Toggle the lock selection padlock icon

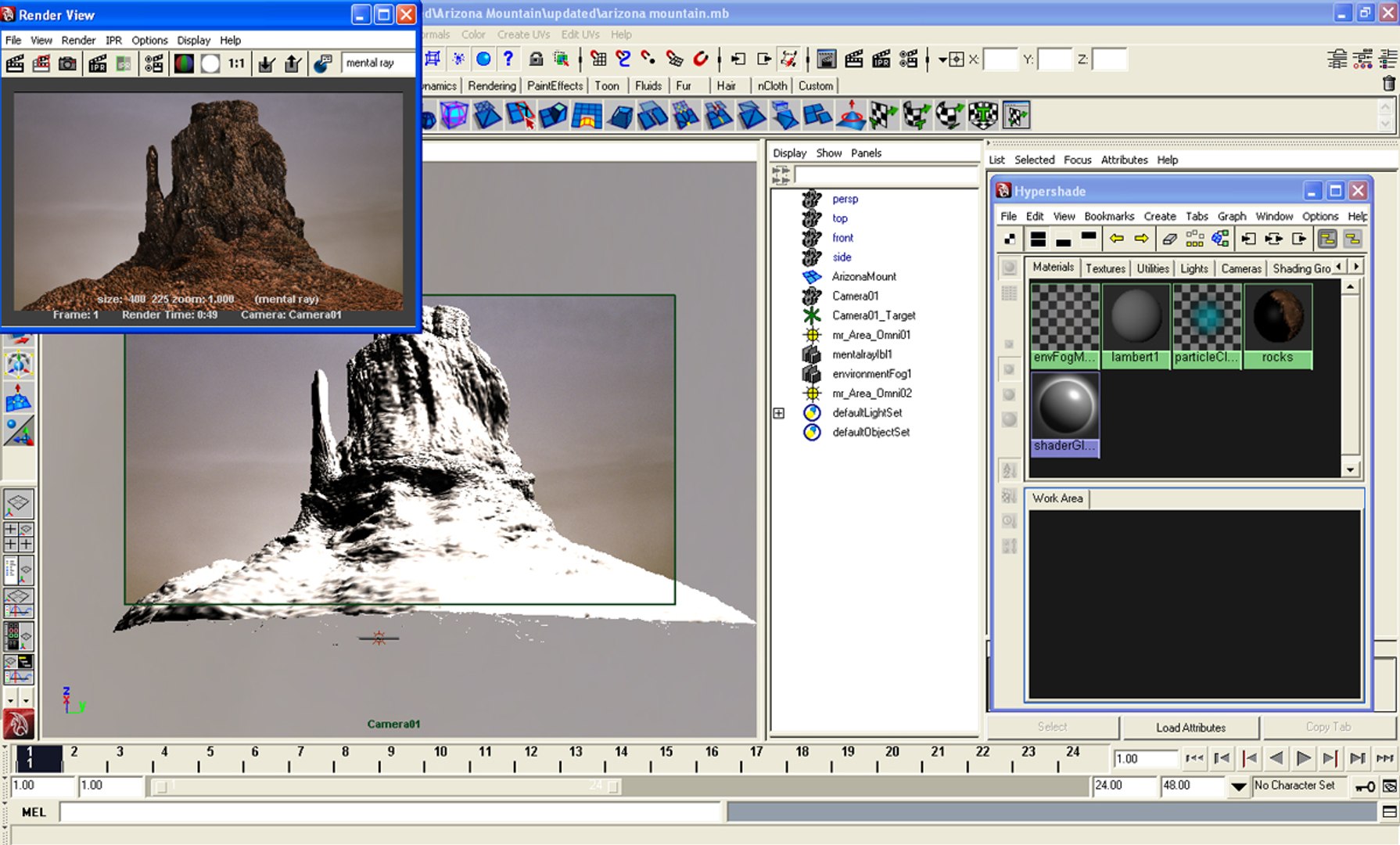536,59
